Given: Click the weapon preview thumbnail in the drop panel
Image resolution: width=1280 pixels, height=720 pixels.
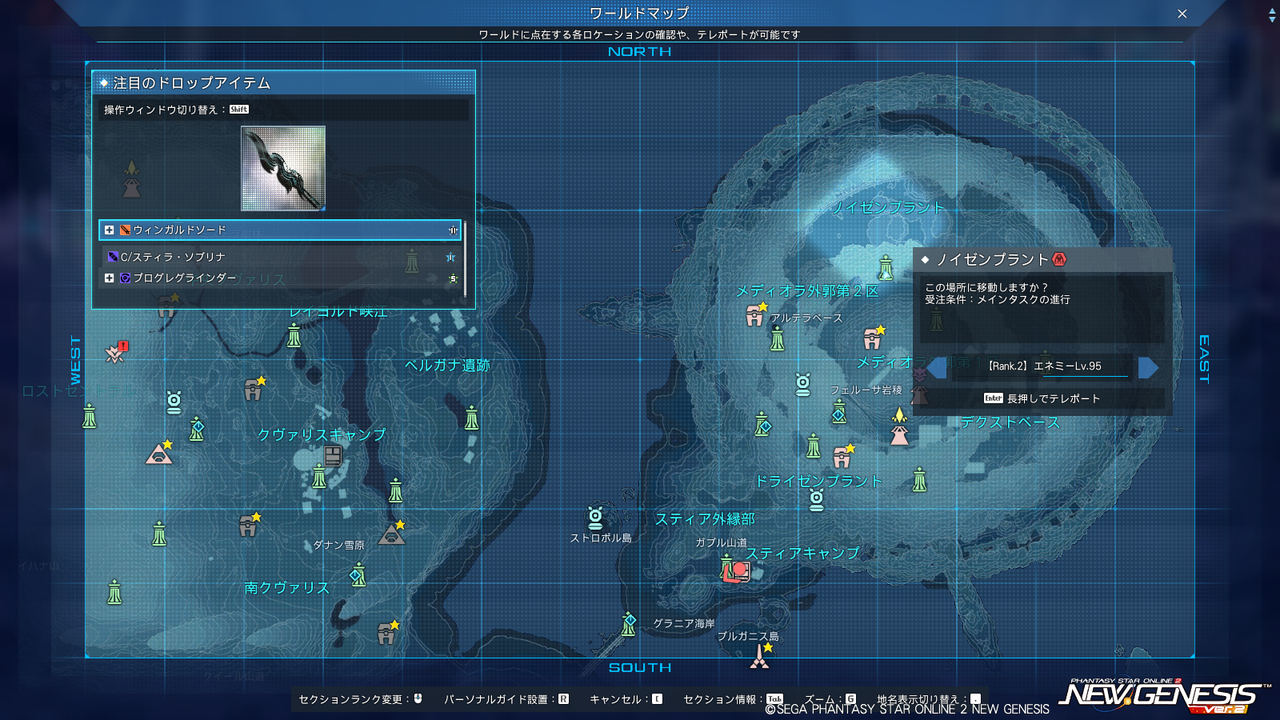Looking at the screenshot, I should click(283, 168).
